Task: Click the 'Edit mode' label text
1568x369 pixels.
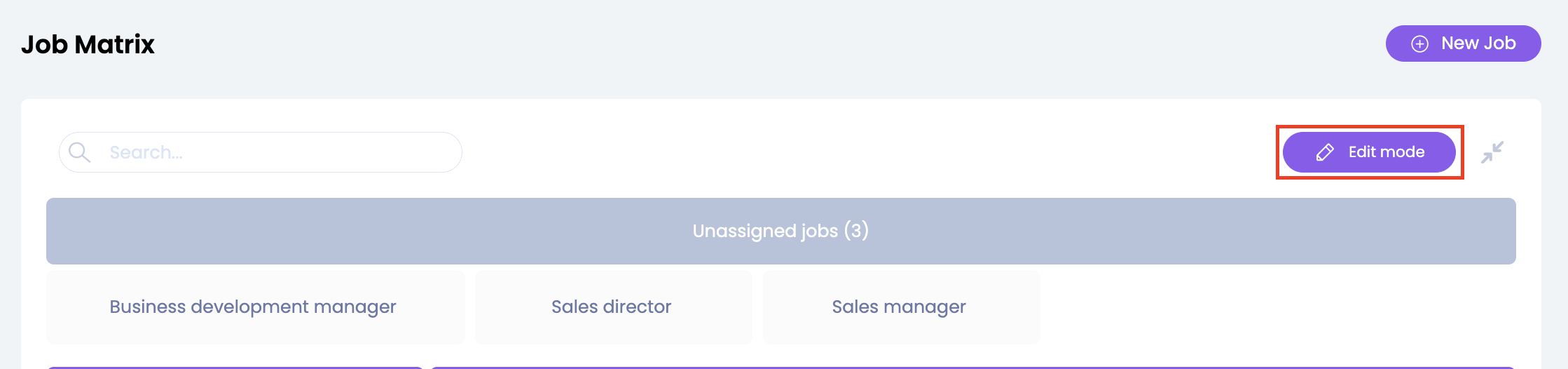Action: pyautogui.click(x=1386, y=152)
